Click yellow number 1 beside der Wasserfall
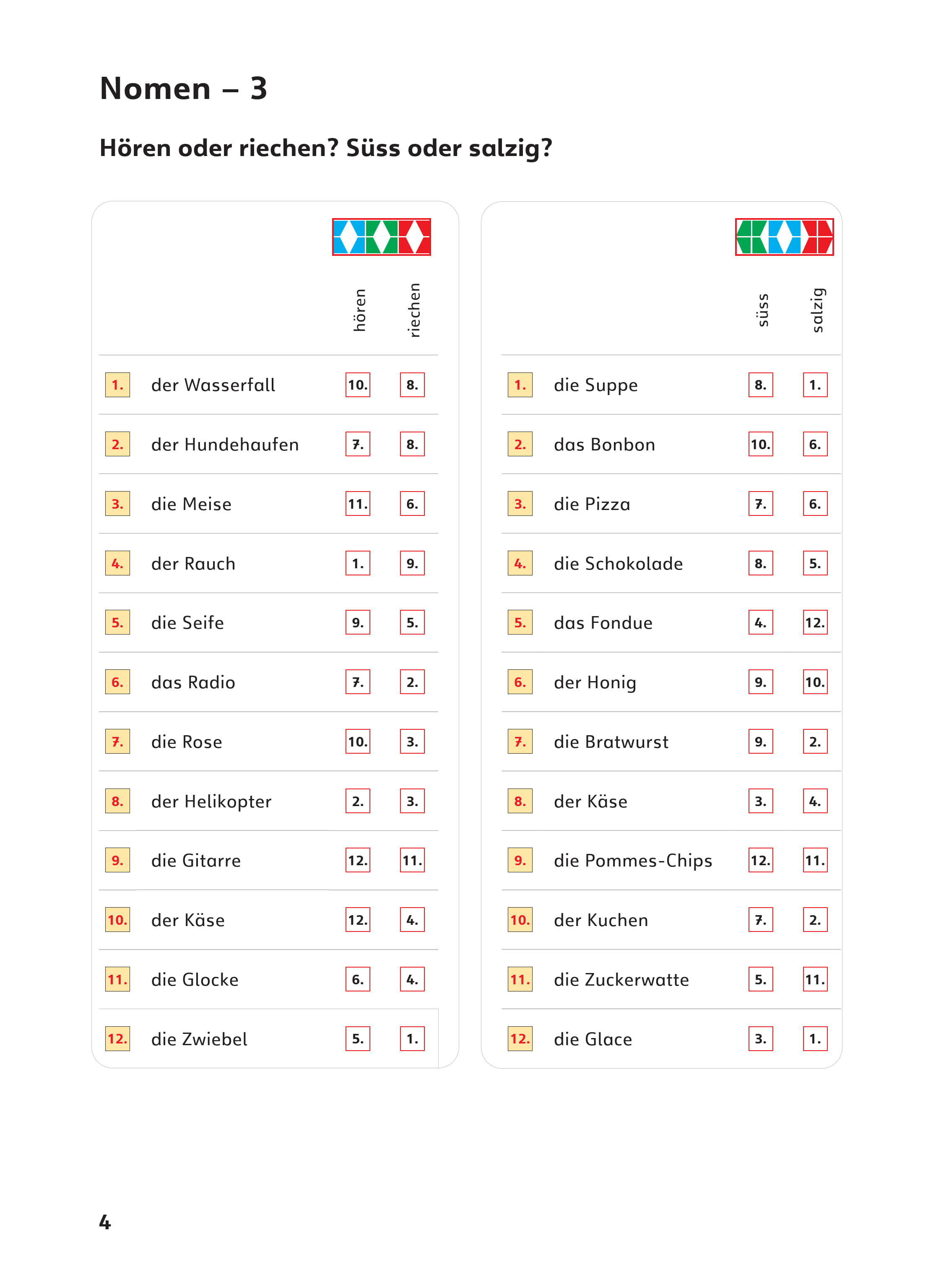The width and height of the screenshot is (941, 1288). coord(117,385)
